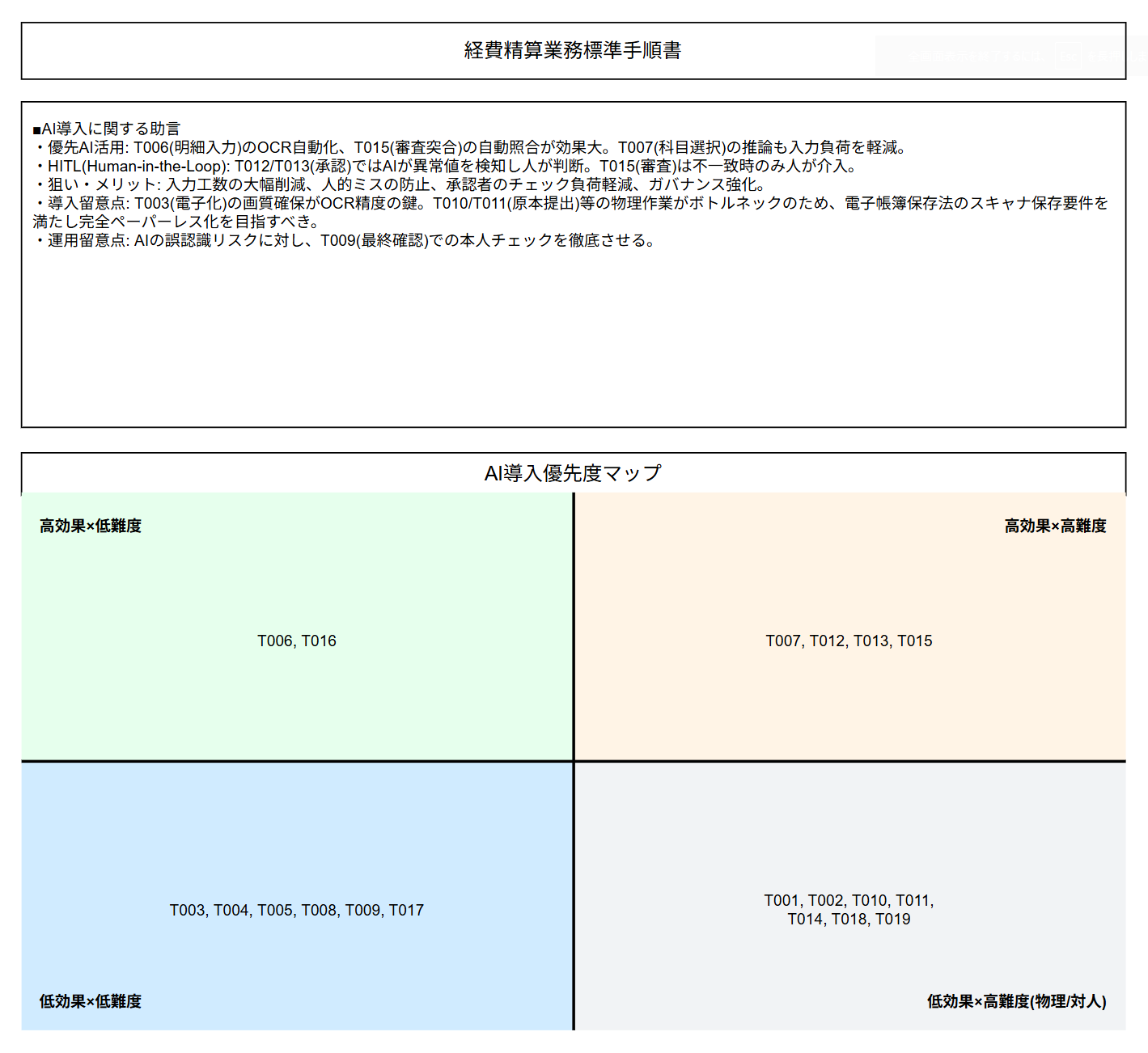The width and height of the screenshot is (1148, 1053).
Task: Select the 高効果×高難度 quadrant label
Action: click(x=1055, y=526)
